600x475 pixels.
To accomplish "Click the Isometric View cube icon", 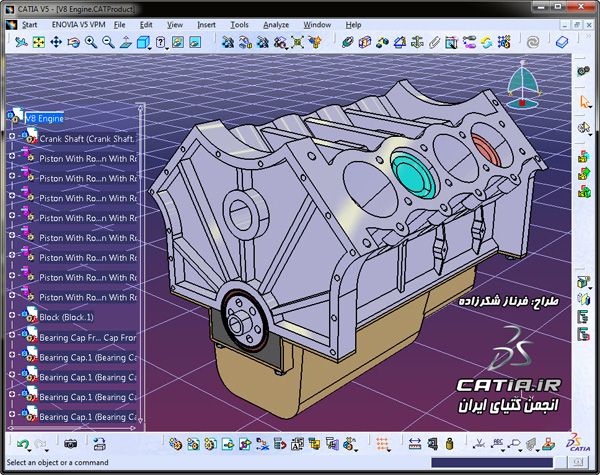I will coord(143,42).
